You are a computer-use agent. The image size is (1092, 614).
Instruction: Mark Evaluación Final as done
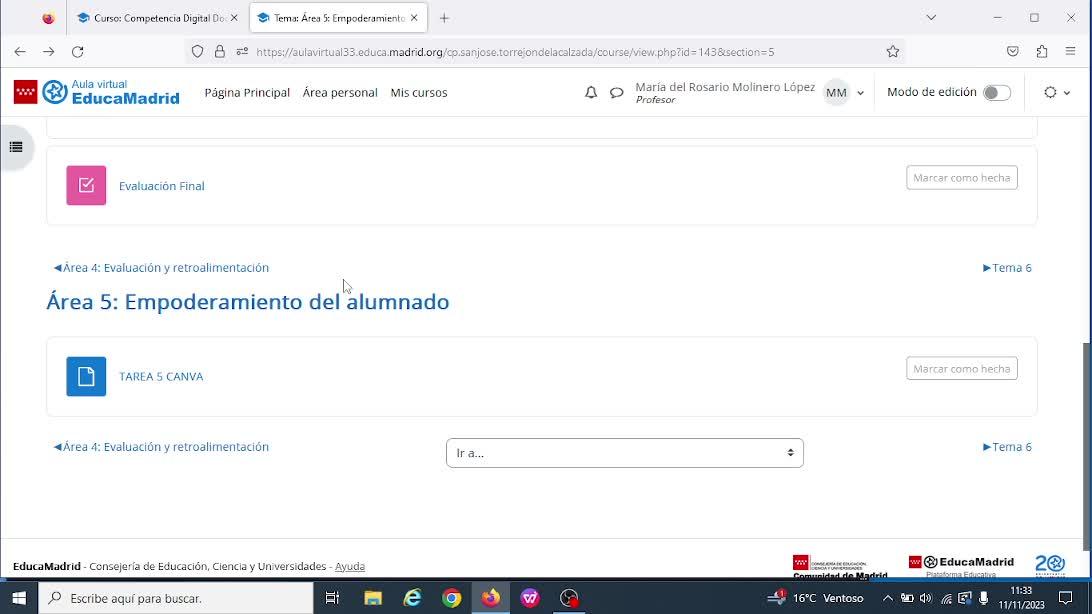pos(962,178)
